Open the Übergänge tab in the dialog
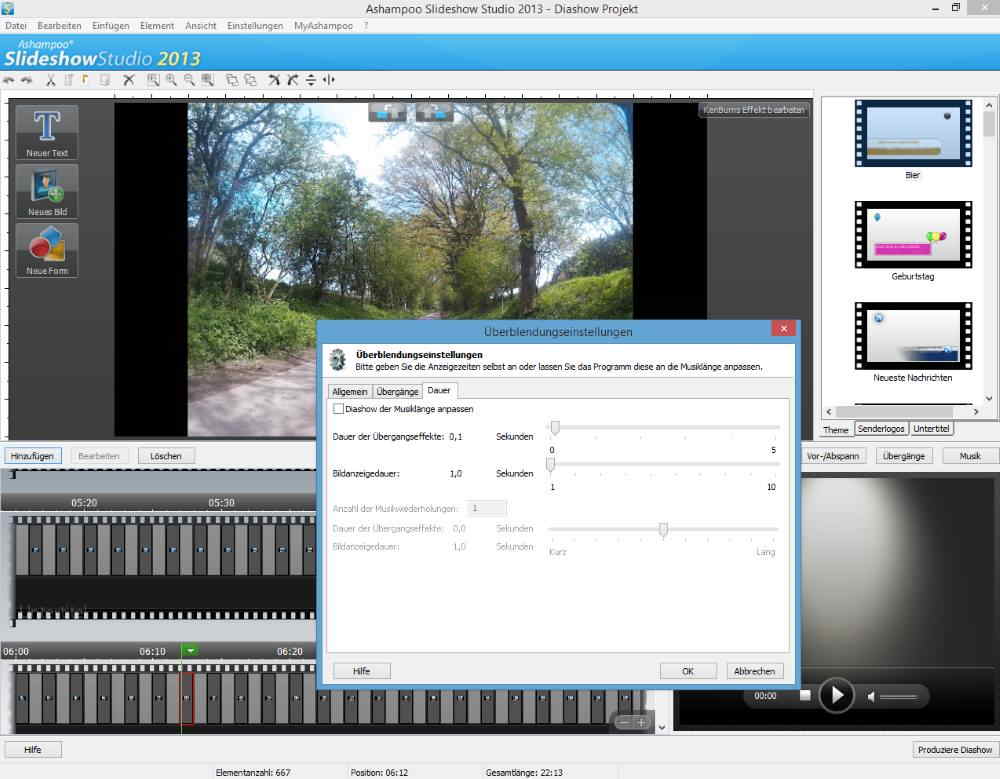This screenshot has width=1000, height=779. coord(397,391)
